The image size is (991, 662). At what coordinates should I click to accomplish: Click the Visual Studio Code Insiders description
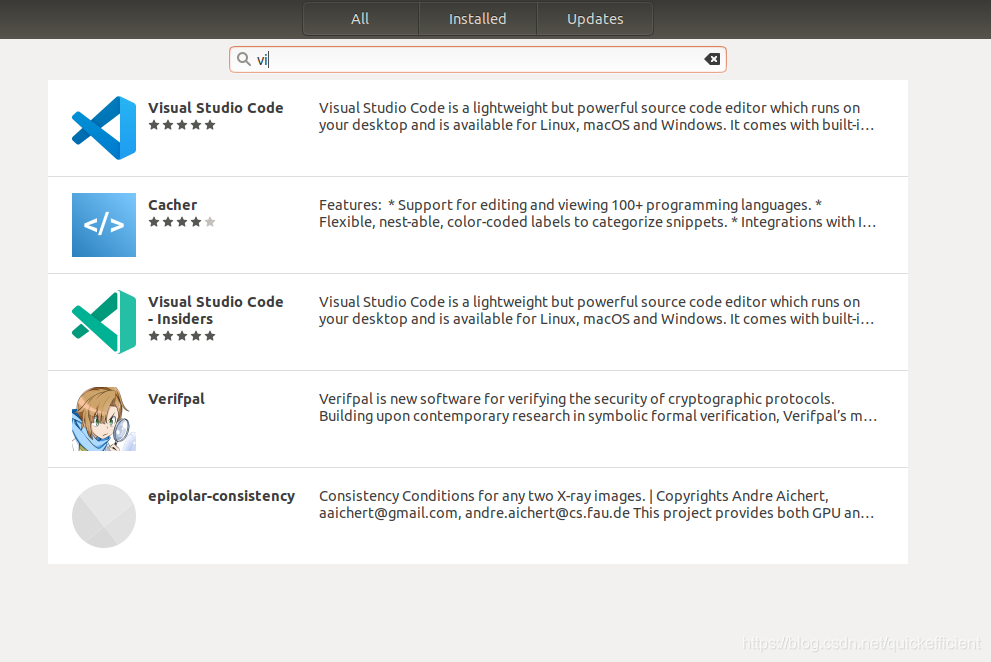coord(597,310)
